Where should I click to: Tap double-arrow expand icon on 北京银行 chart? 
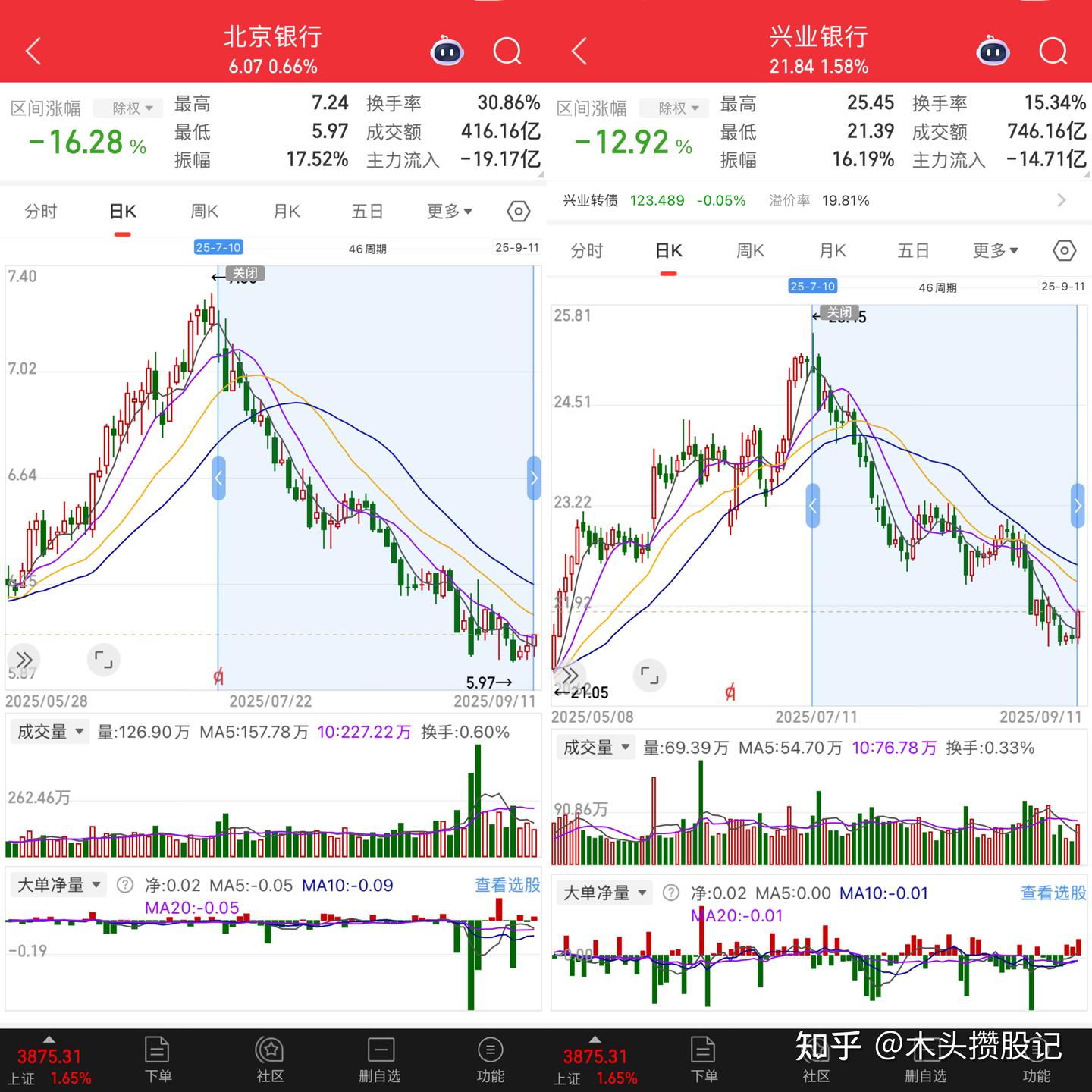24,660
